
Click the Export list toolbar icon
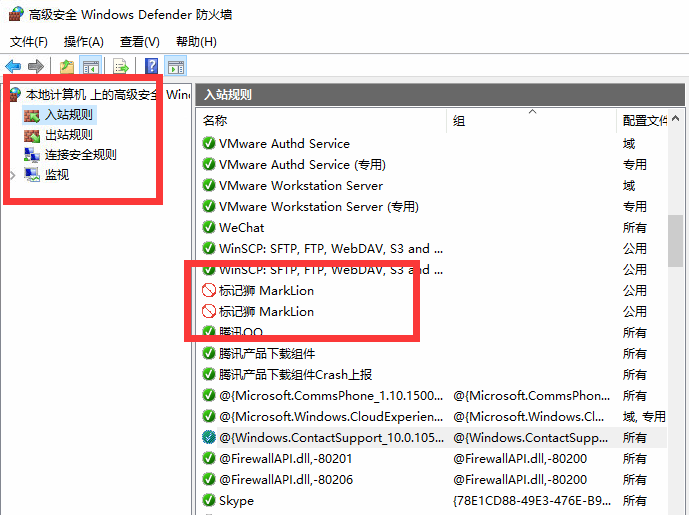tap(121, 67)
